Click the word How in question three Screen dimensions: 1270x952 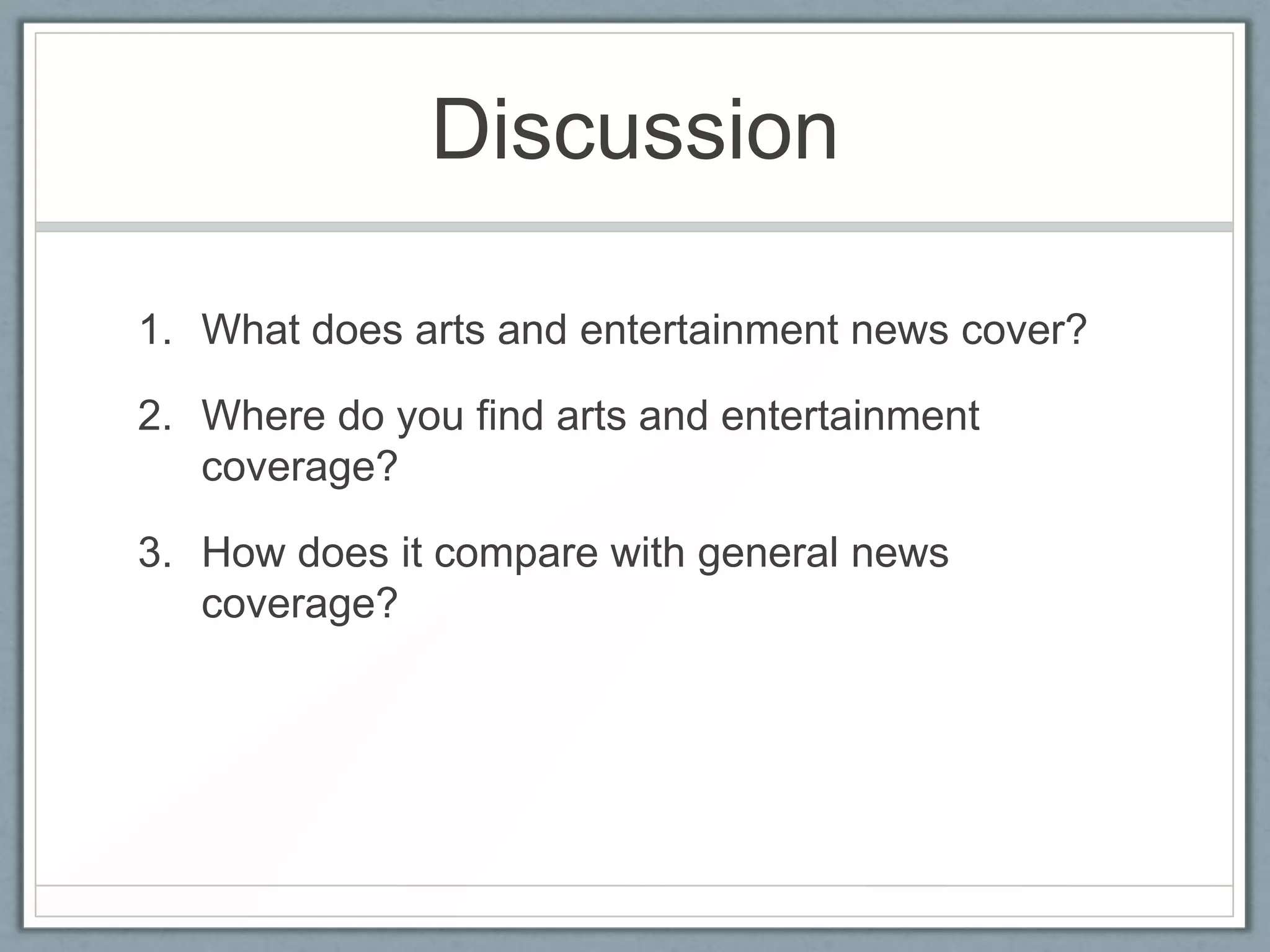pos(242,552)
